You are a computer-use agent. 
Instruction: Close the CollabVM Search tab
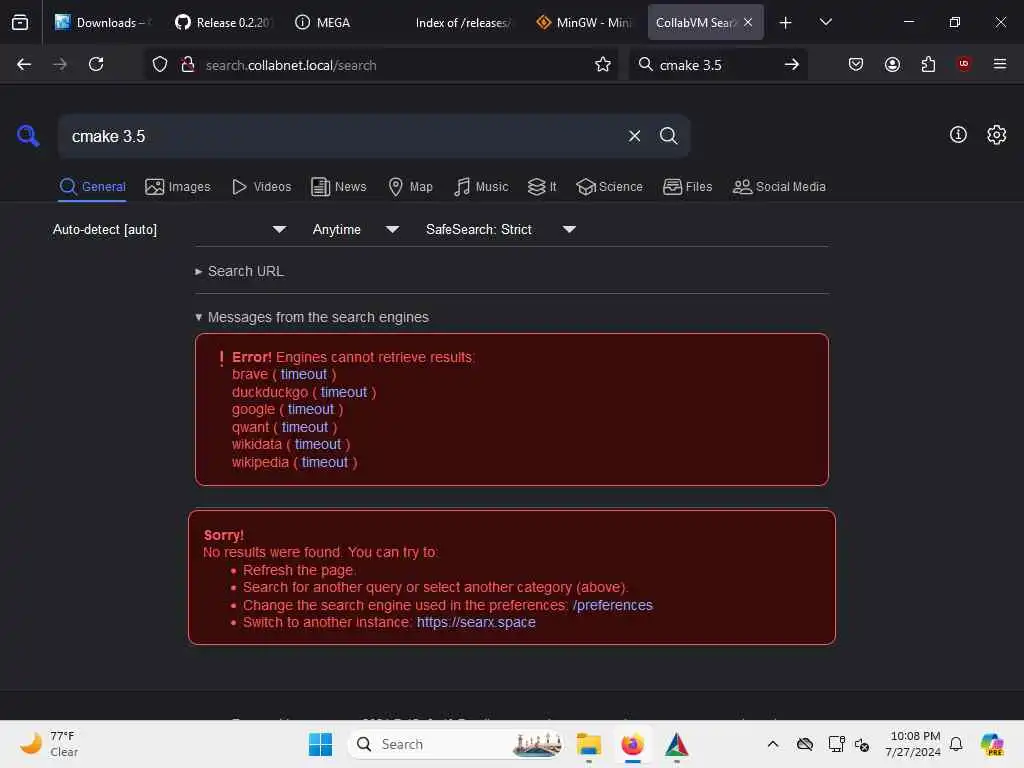point(748,22)
